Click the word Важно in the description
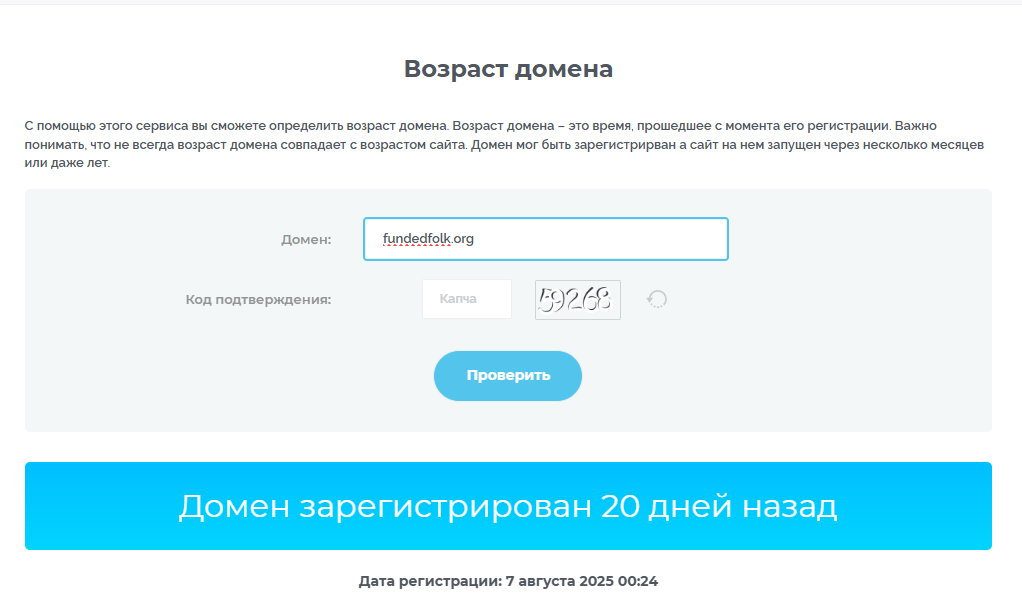This screenshot has height=609, width=1022. 915,126
